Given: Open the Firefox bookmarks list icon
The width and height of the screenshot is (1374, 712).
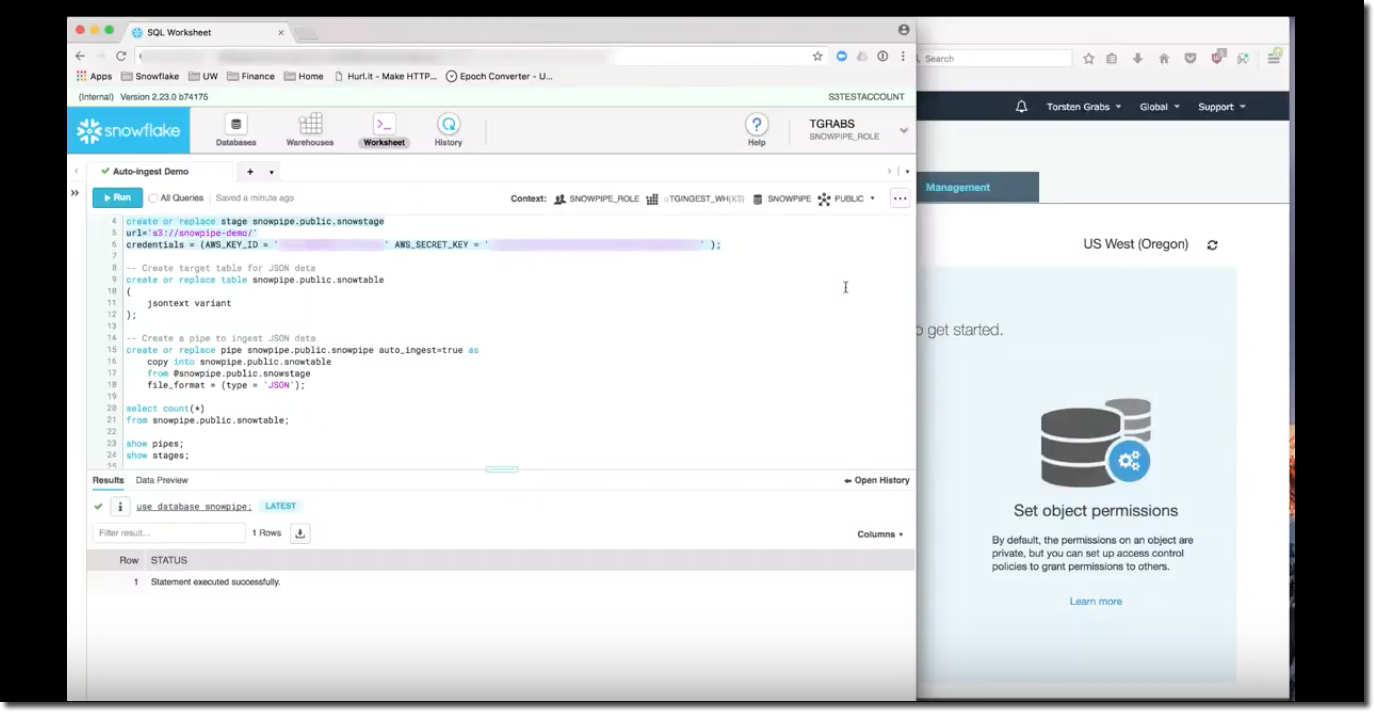Looking at the screenshot, I should (x=1111, y=58).
